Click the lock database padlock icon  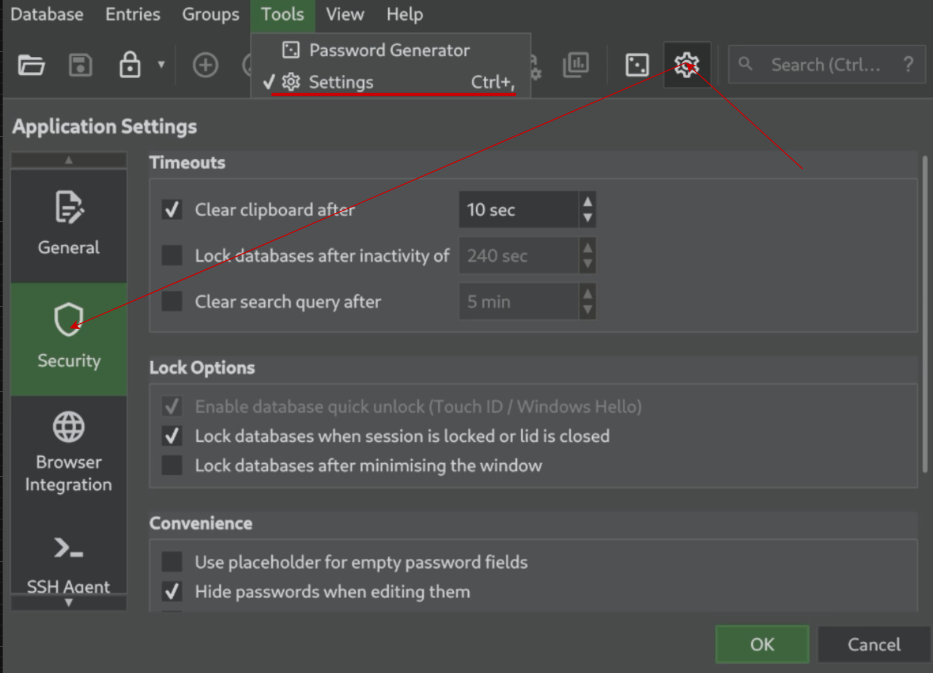pos(130,66)
